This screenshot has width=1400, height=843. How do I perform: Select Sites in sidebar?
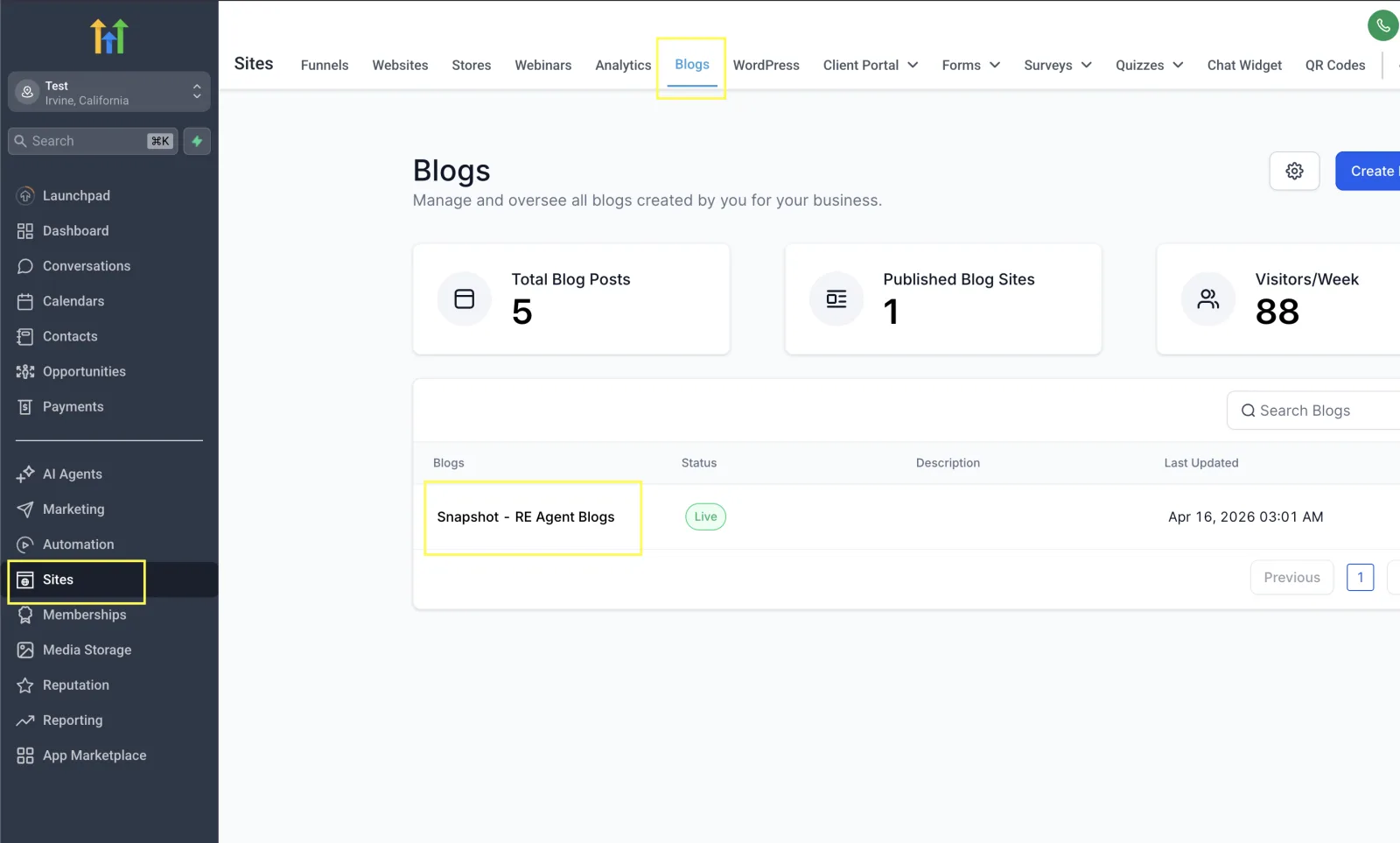point(109,580)
